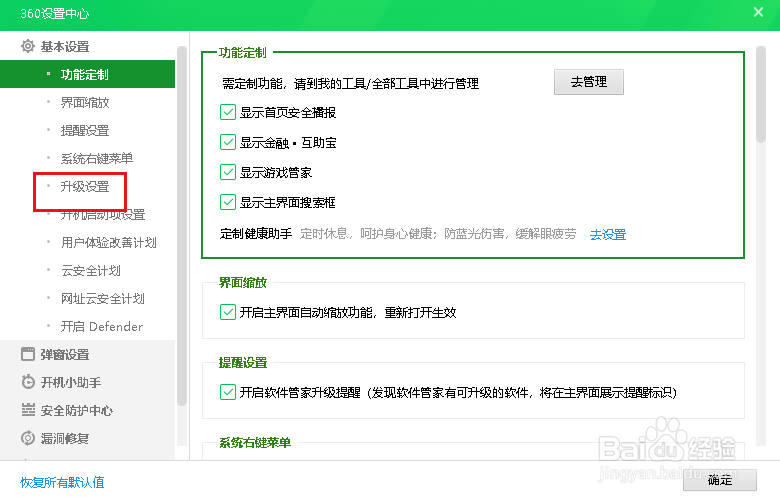This screenshot has width=780, height=500.
Task: Expand 开机小助手 section
Action: [71, 382]
